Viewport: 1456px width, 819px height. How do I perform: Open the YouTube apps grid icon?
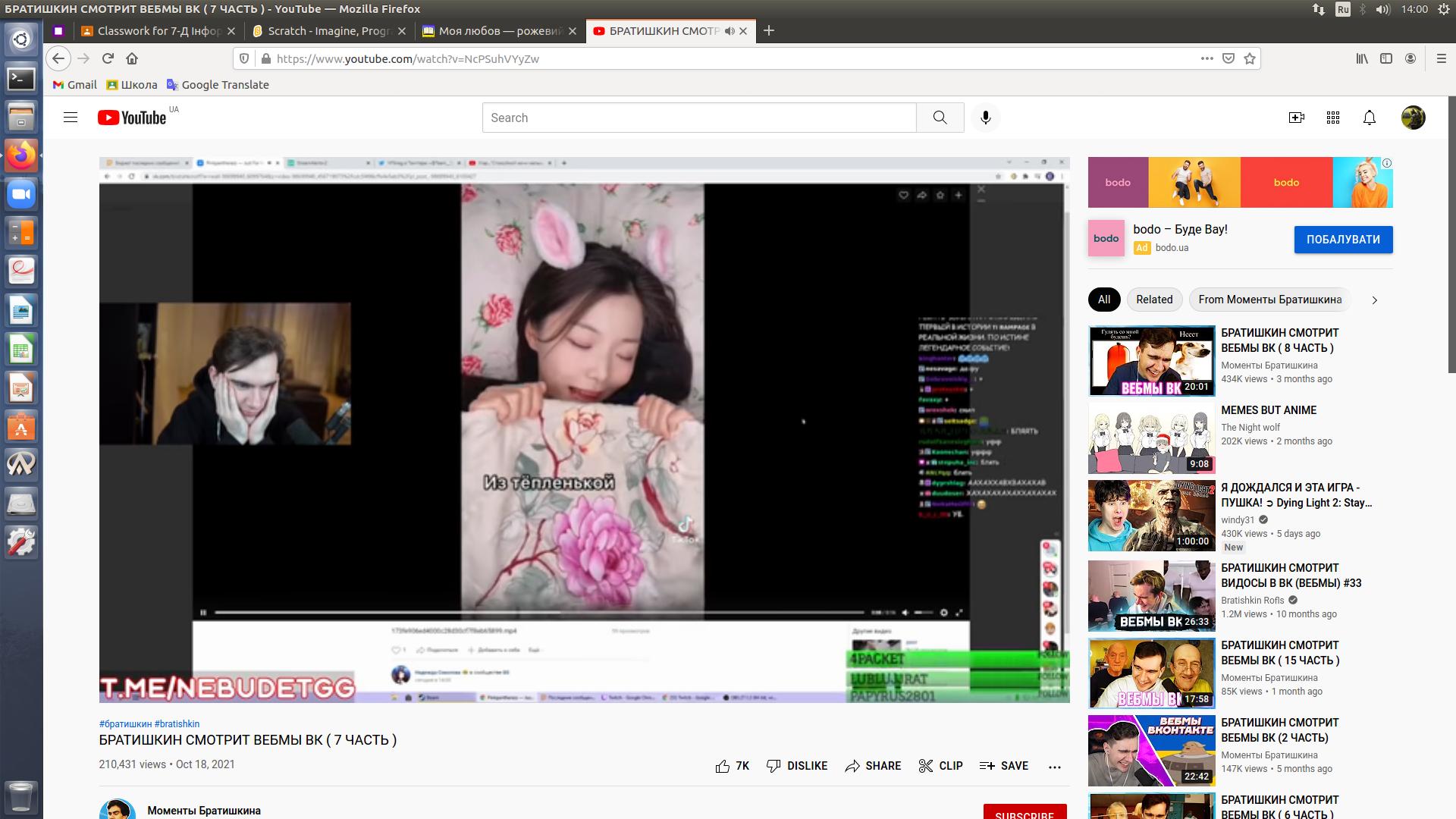pos(1332,118)
